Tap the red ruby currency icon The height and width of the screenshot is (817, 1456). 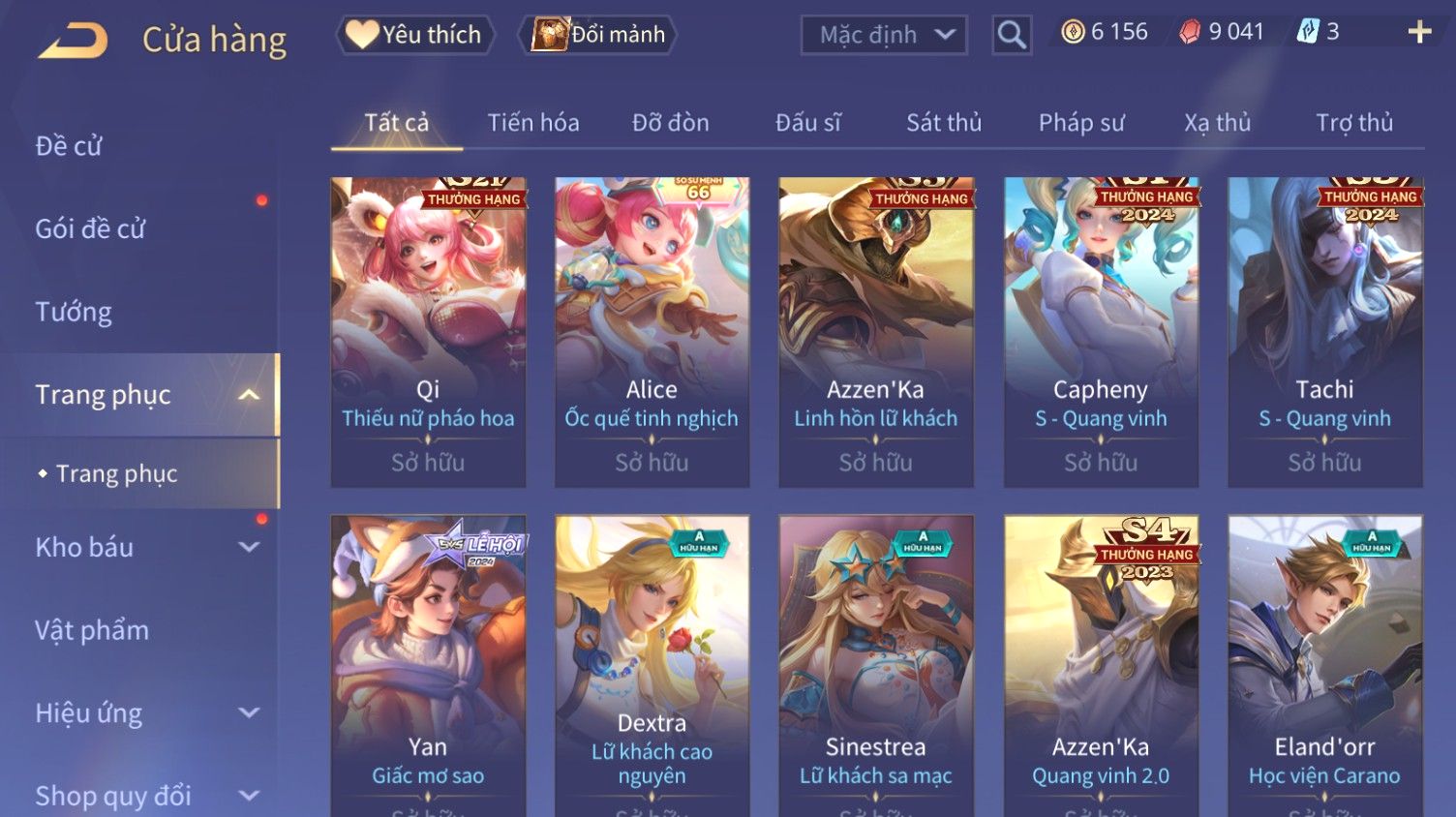pos(1190,32)
